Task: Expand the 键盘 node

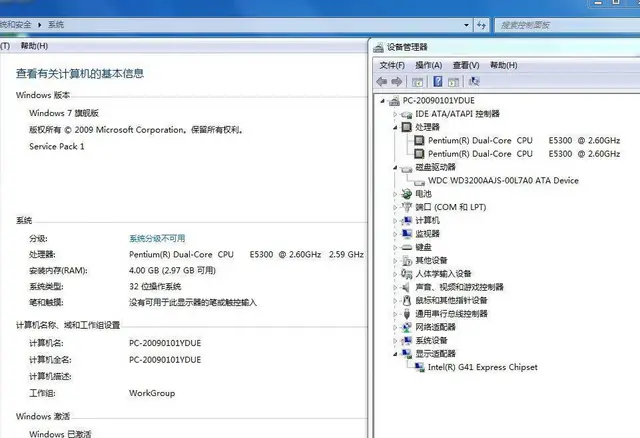Action: coord(395,248)
